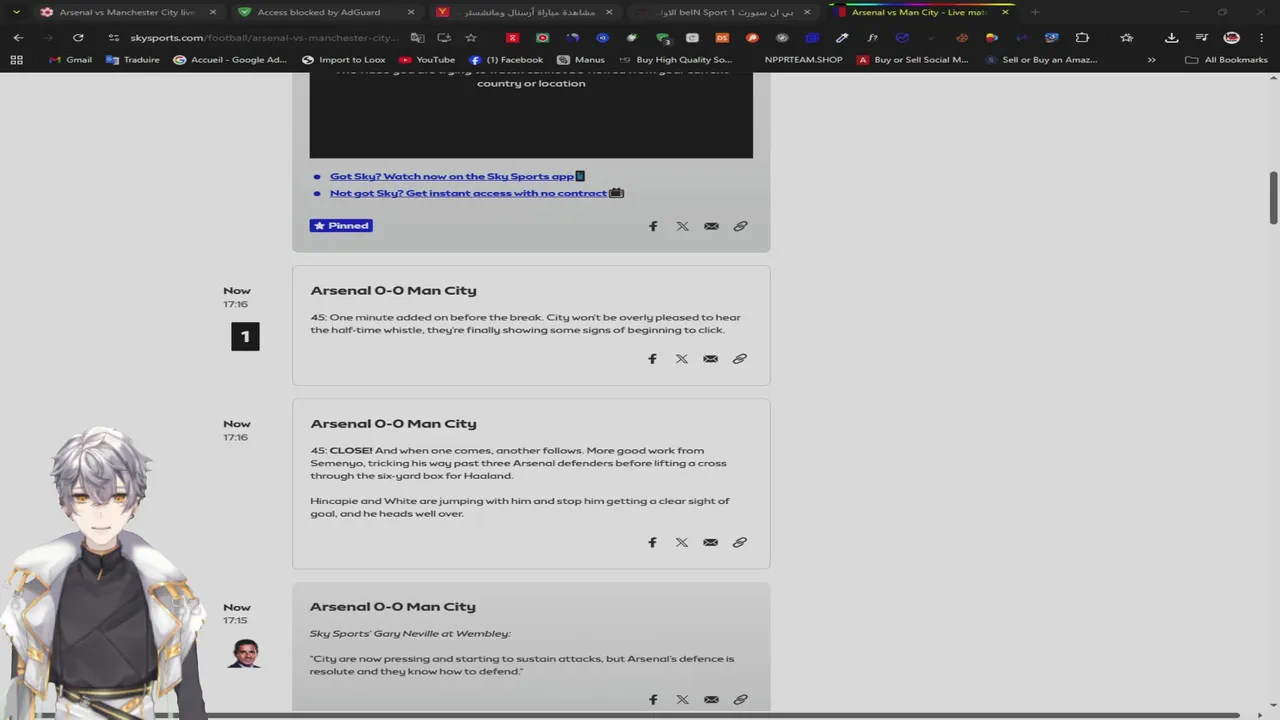Open the Extensions puzzle menu

(1082, 38)
